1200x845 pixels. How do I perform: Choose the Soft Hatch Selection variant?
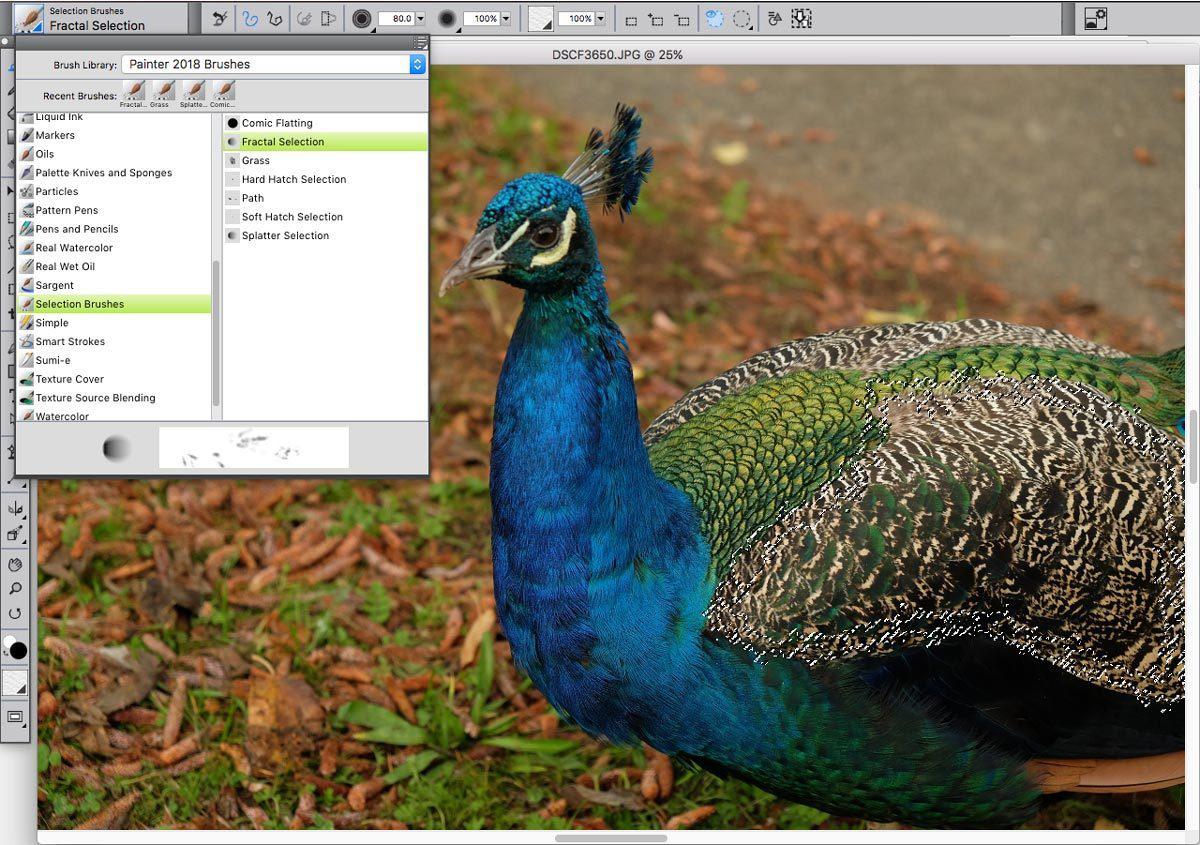point(325,217)
